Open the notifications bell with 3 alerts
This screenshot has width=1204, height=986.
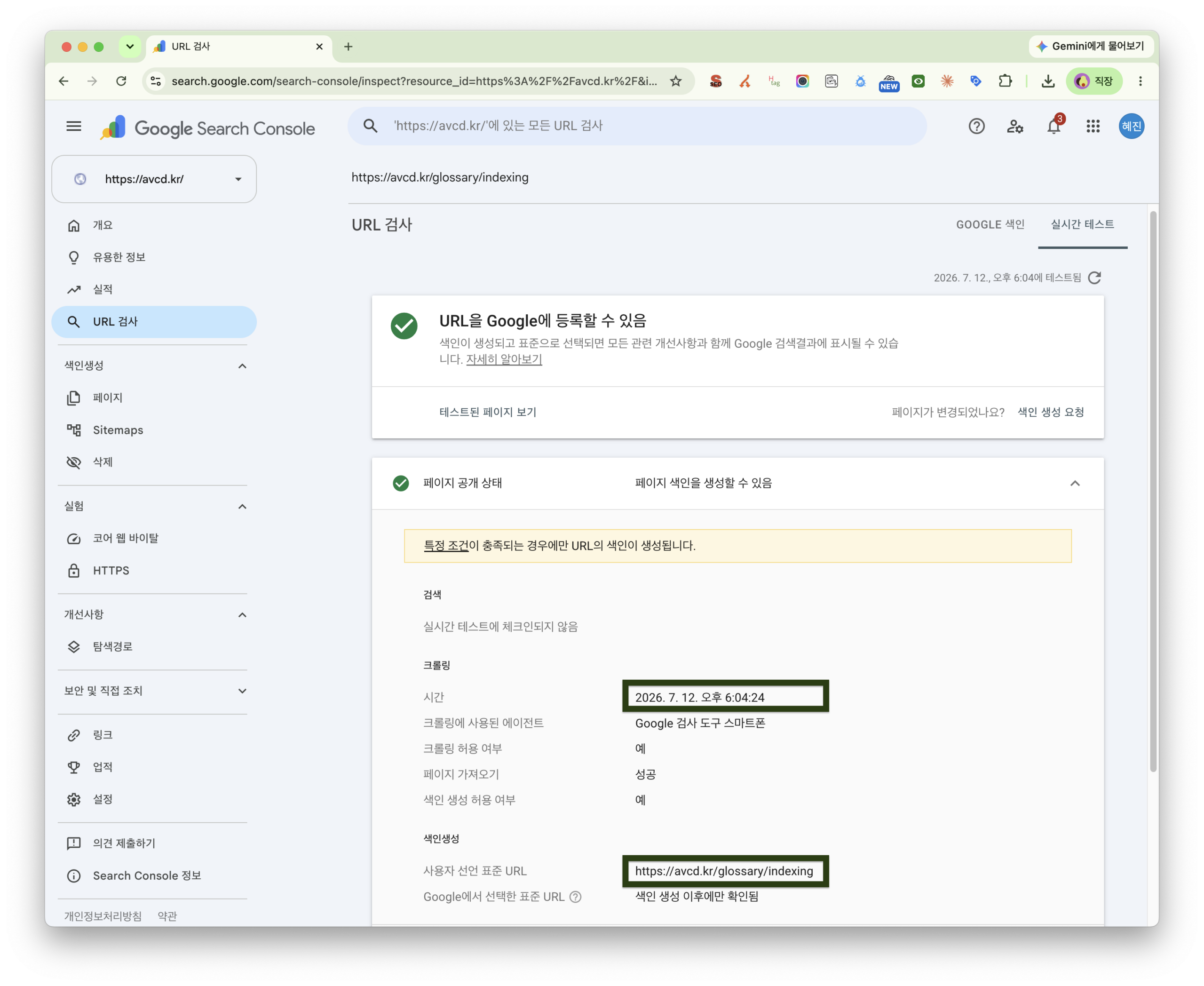(x=1054, y=126)
